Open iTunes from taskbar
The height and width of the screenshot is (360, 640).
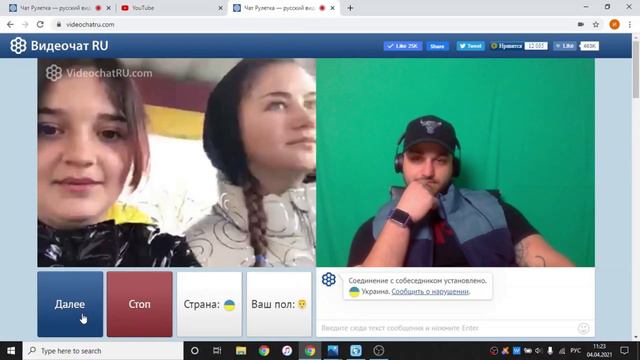click(287, 351)
